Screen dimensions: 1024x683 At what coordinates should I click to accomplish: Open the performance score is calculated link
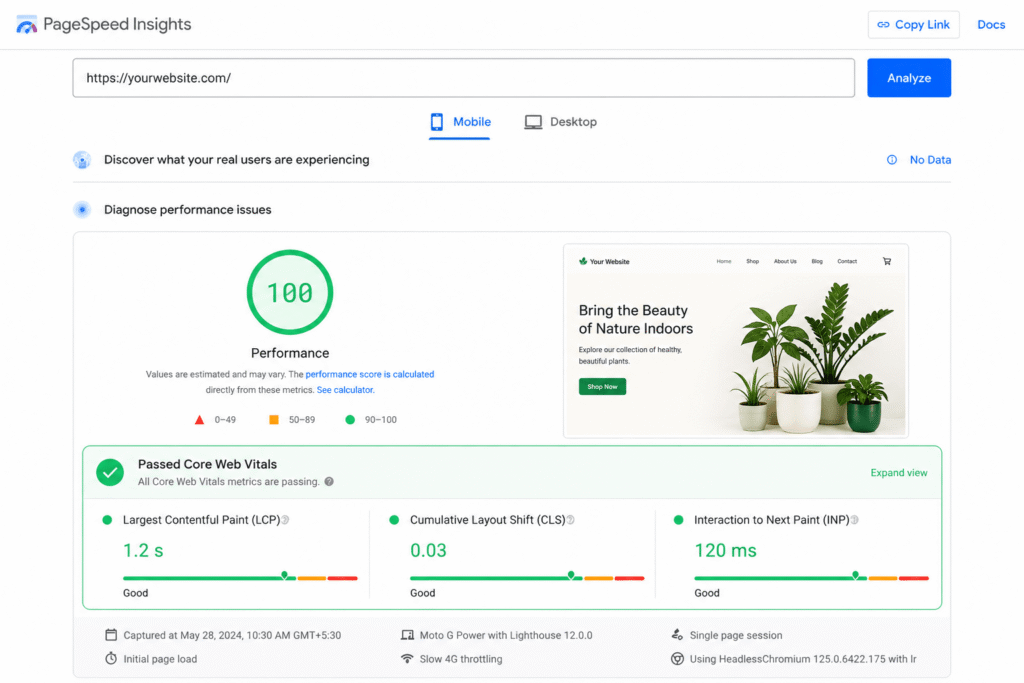[x=370, y=374]
